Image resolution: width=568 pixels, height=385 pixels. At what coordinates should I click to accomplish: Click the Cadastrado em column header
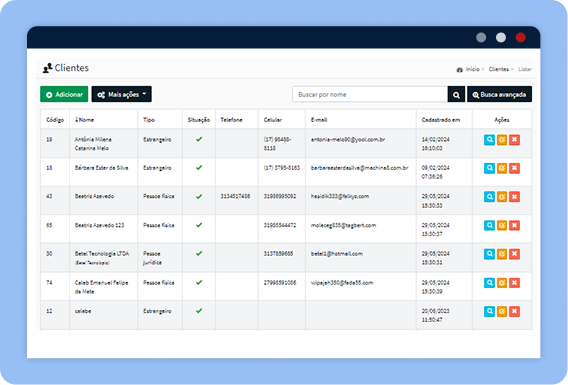tap(441, 120)
